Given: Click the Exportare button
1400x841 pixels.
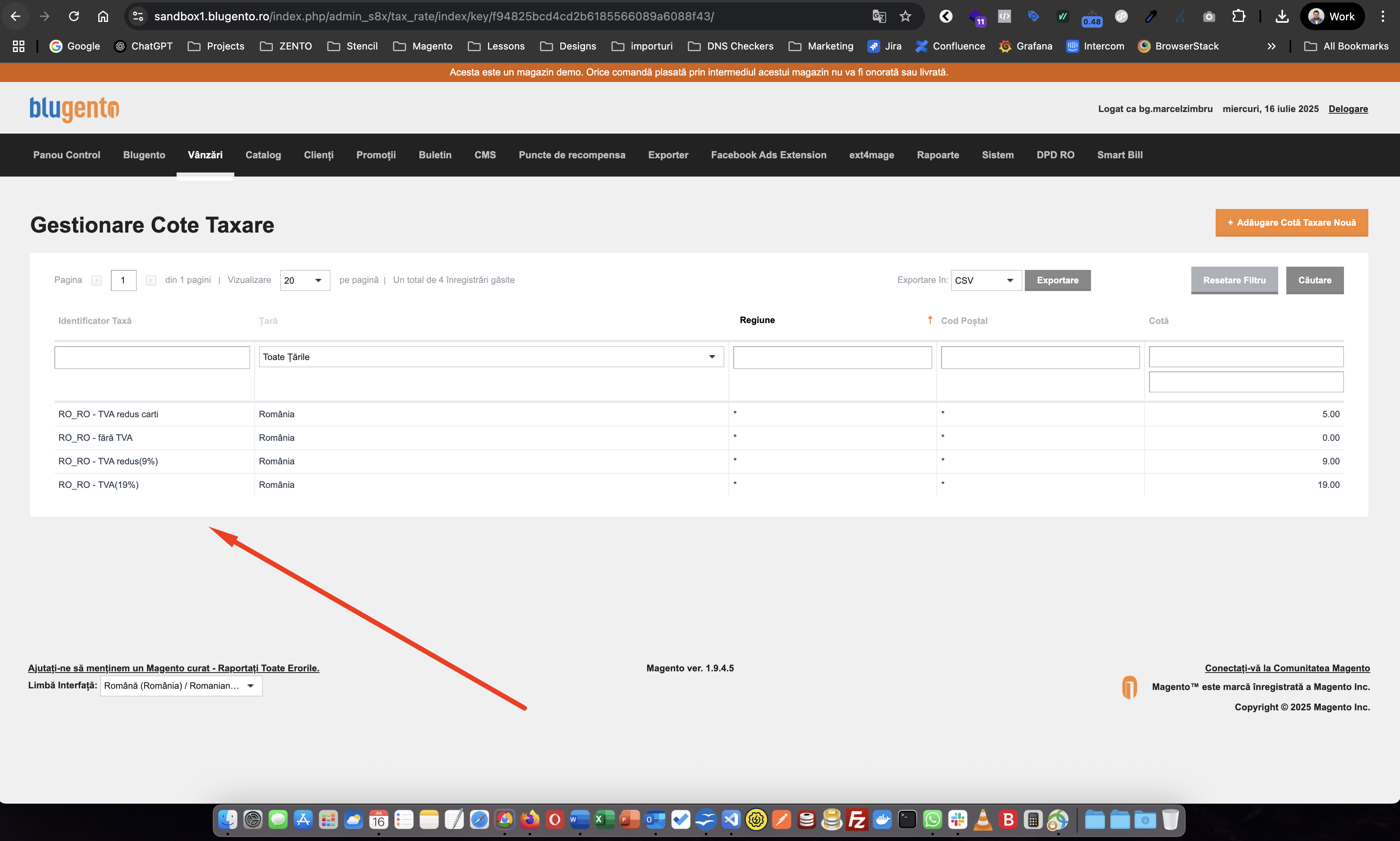Looking at the screenshot, I should point(1057,280).
